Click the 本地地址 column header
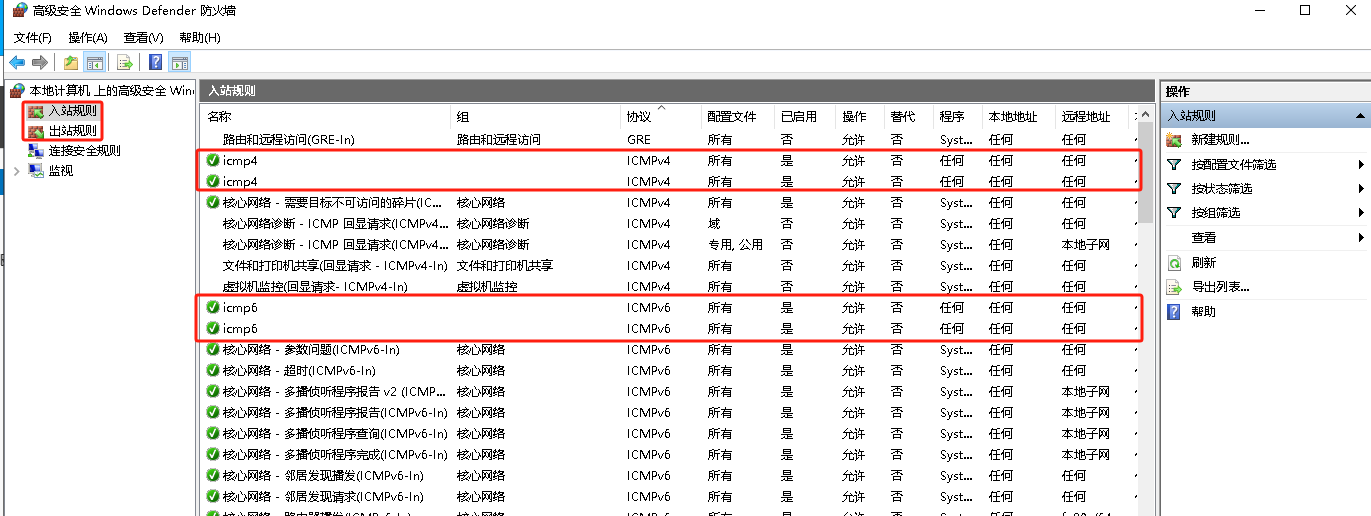The image size is (1371, 516). pos(1018,117)
